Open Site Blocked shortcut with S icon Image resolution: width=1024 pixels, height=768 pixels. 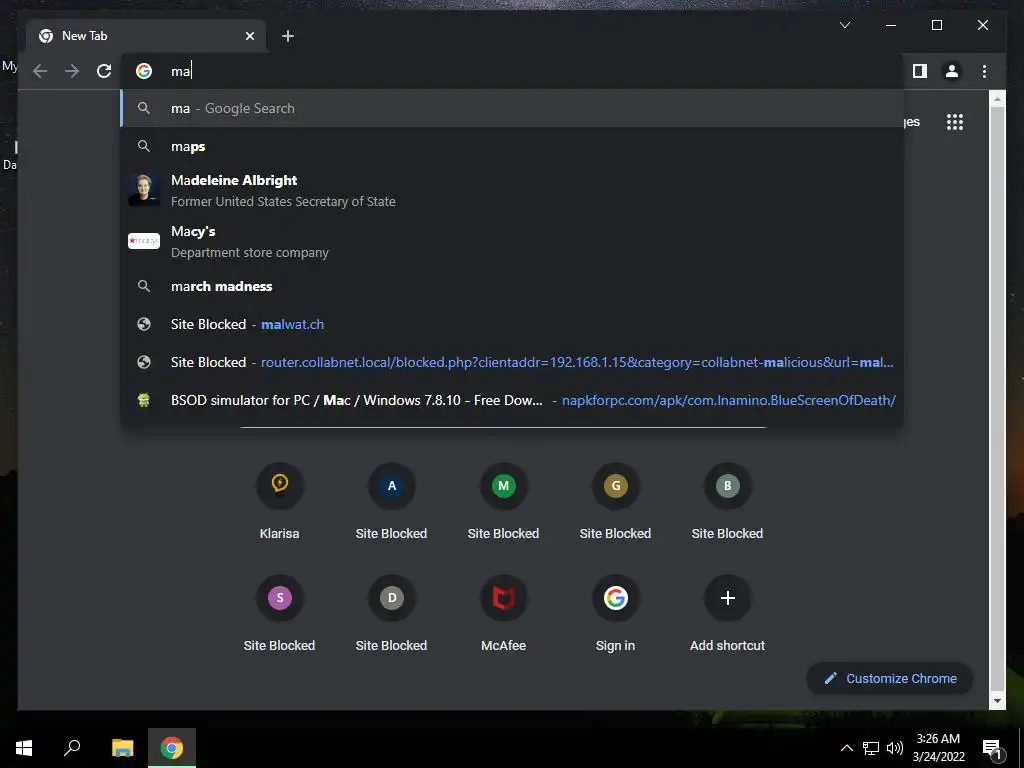click(x=280, y=614)
